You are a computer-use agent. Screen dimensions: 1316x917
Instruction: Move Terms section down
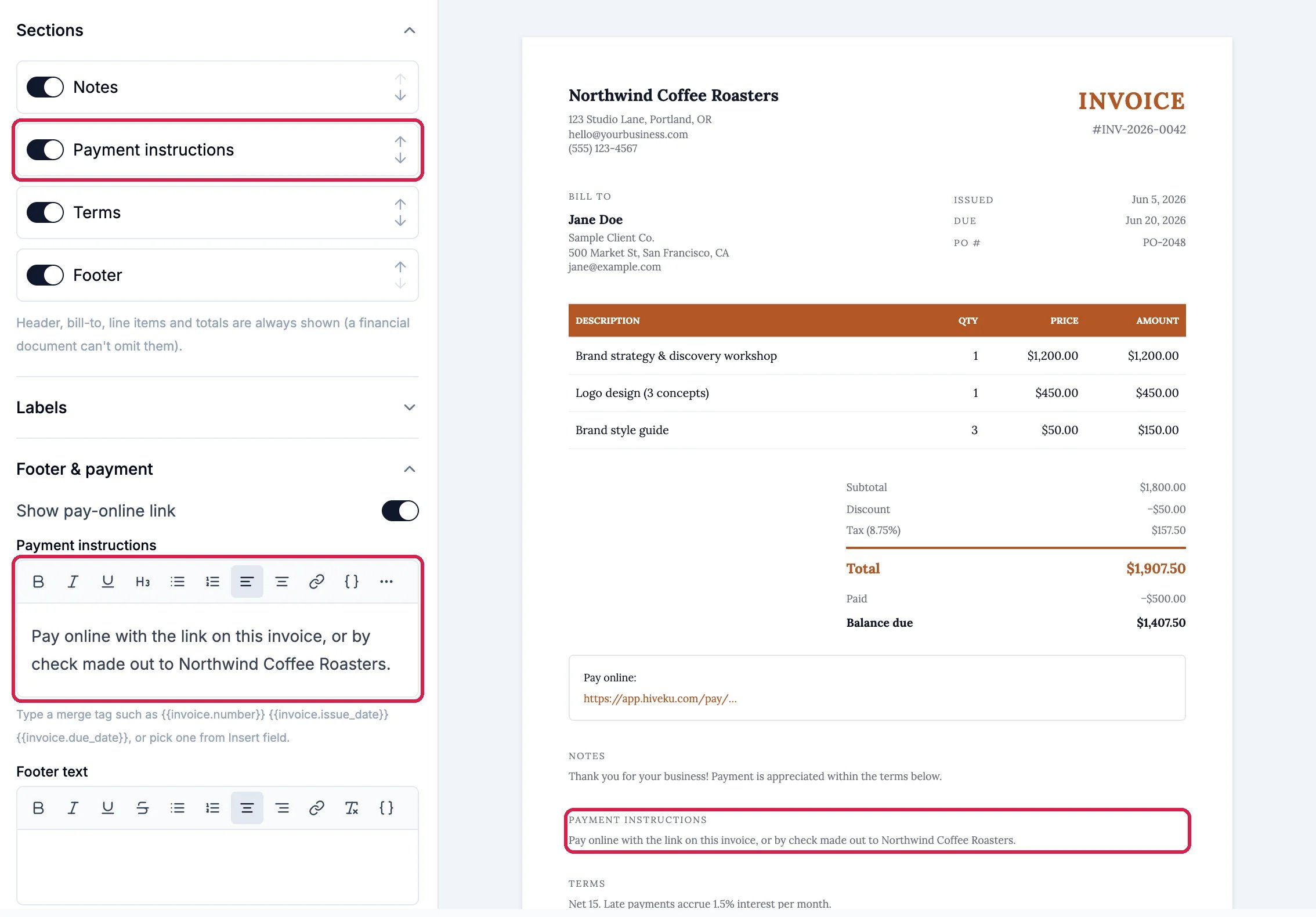coord(400,221)
